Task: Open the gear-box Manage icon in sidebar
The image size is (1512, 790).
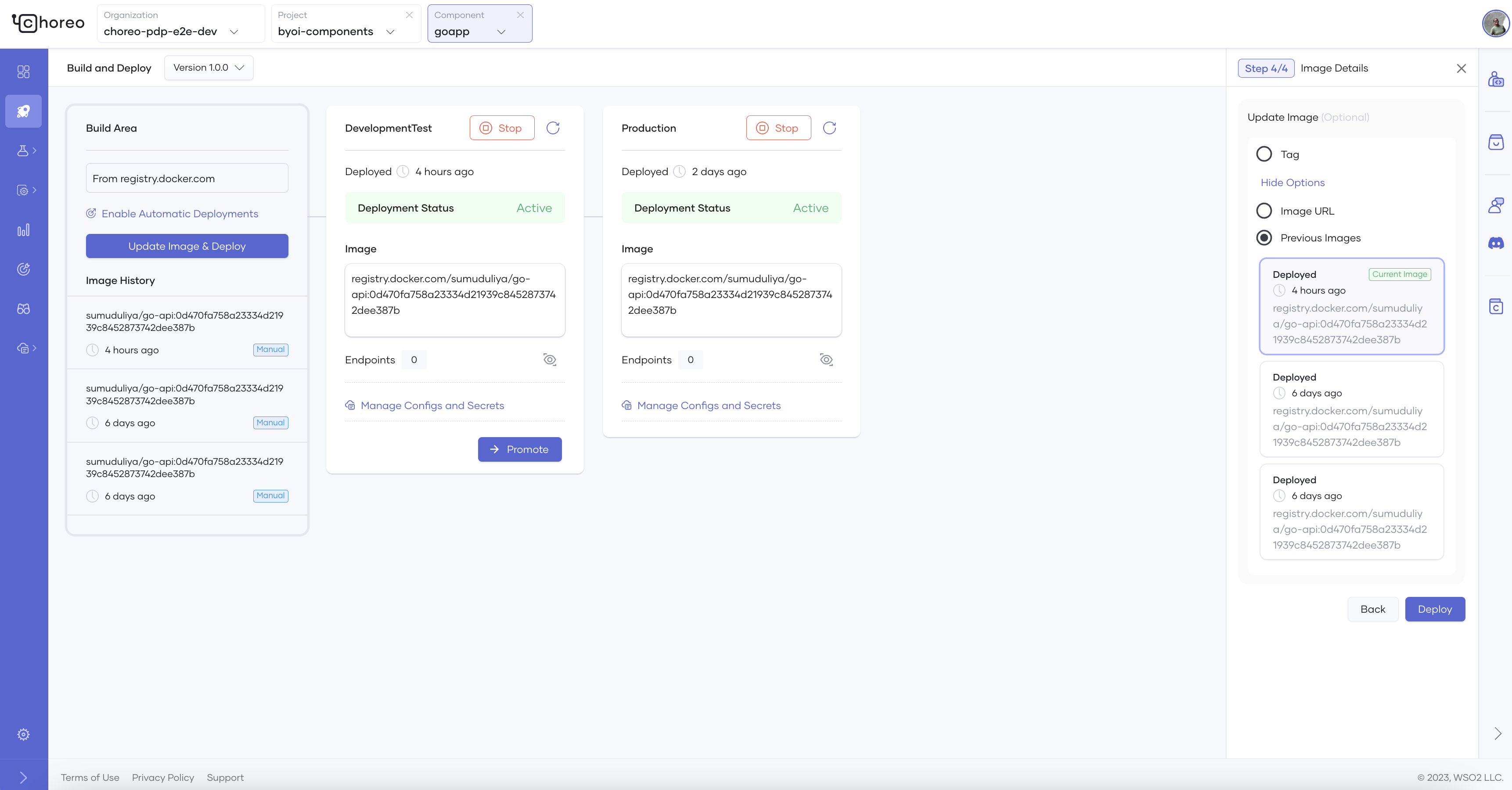Action: pos(23,190)
